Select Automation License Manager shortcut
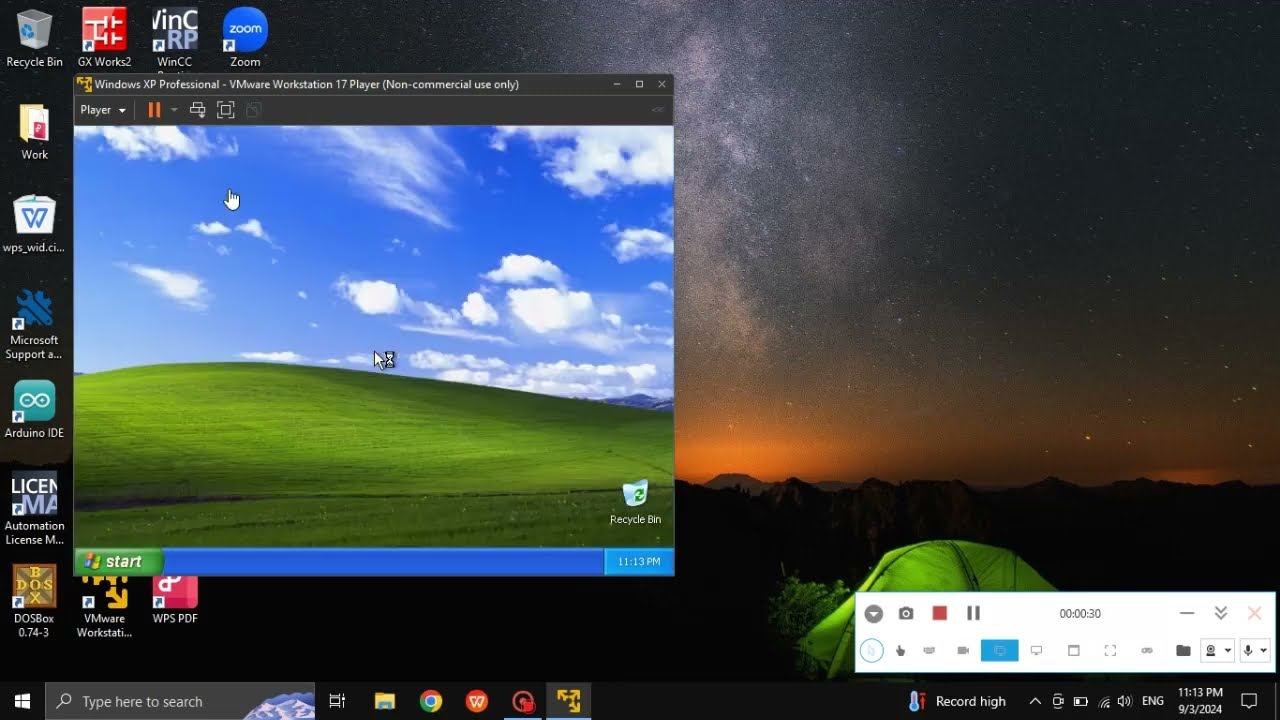The image size is (1280, 720). pos(35,510)
